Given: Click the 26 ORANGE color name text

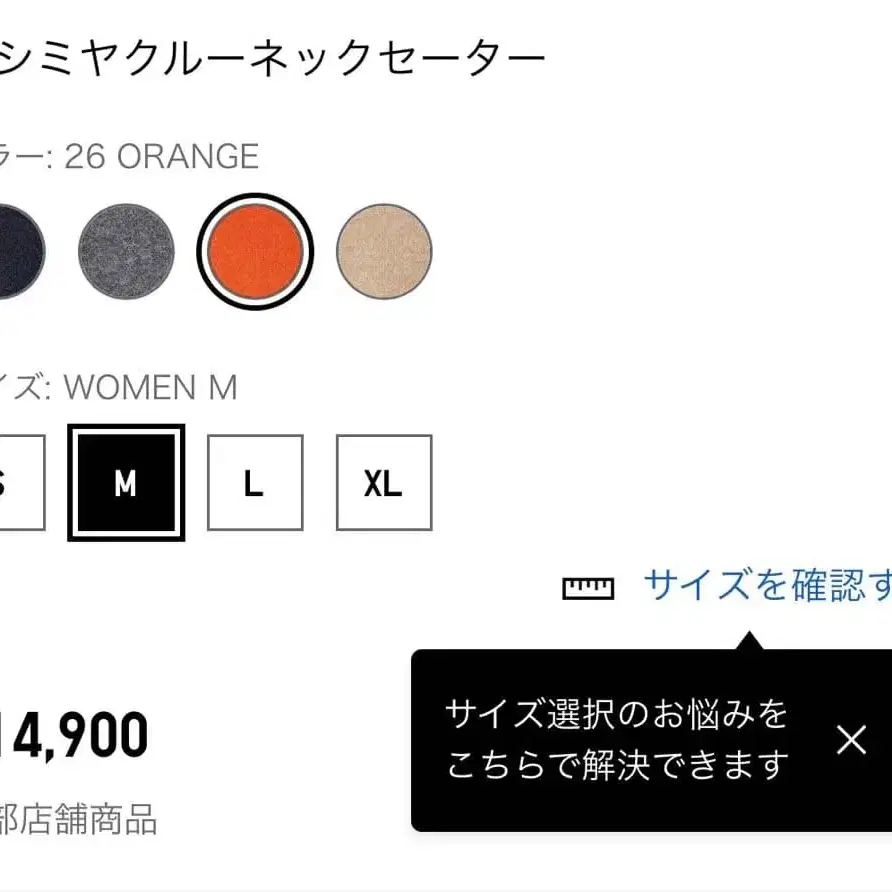Looking at the screenshot, I should coord(161,156).
